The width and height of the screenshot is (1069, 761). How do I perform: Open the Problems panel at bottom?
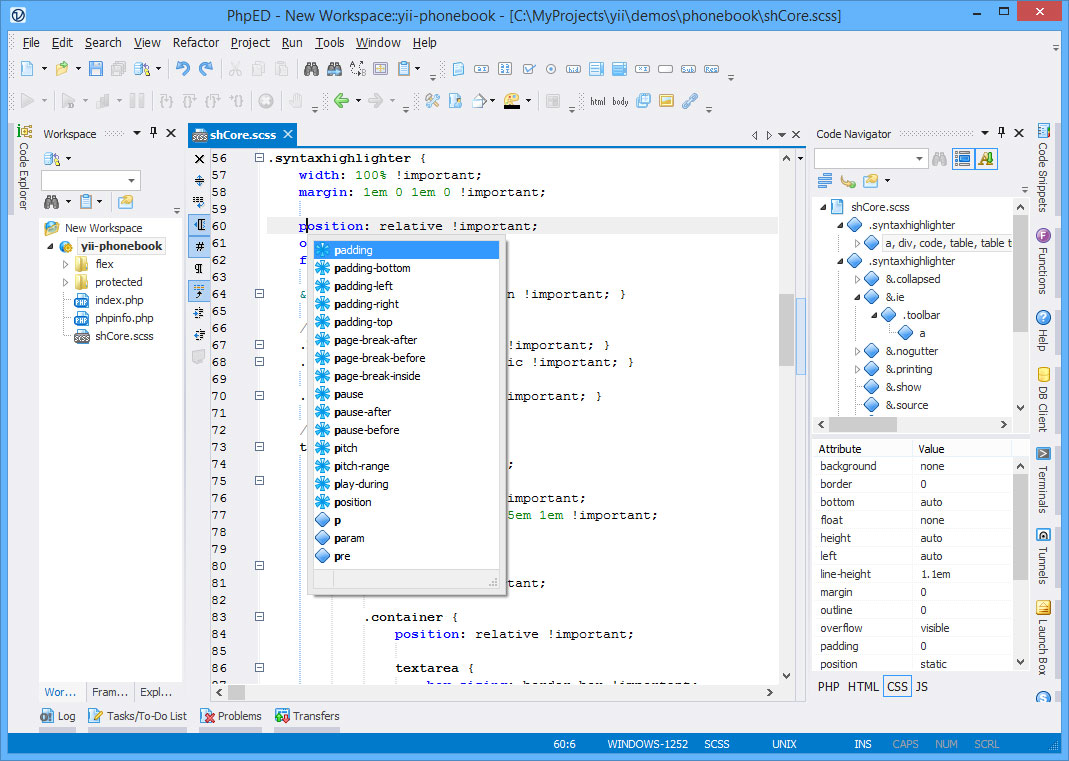point(230,716)
